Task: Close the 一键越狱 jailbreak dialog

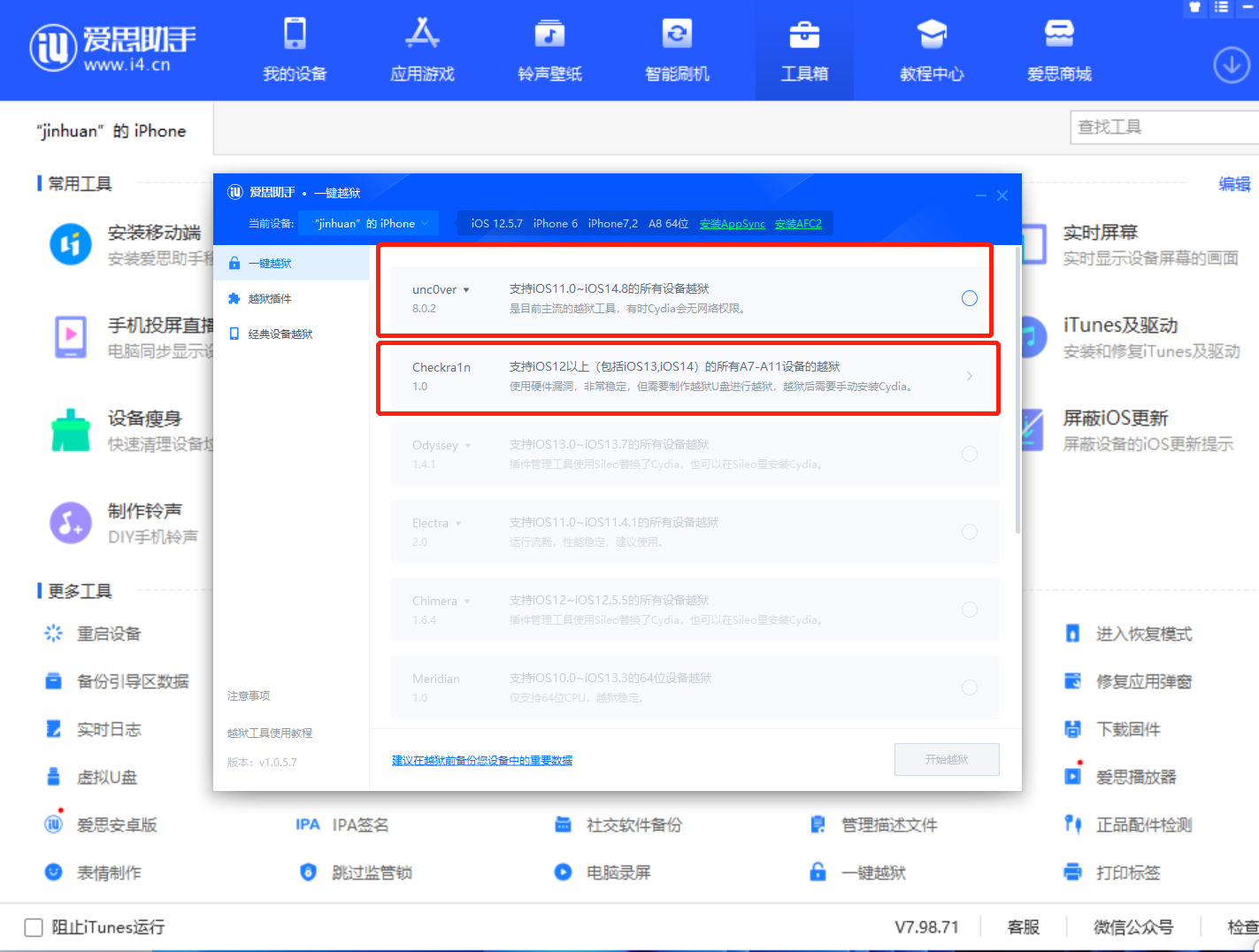Action: pyautogui.click(x=1002, y=196)
